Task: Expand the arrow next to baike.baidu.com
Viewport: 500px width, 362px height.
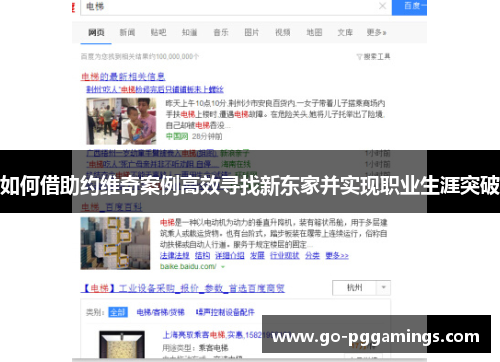Action: click(x=223, y=267)
